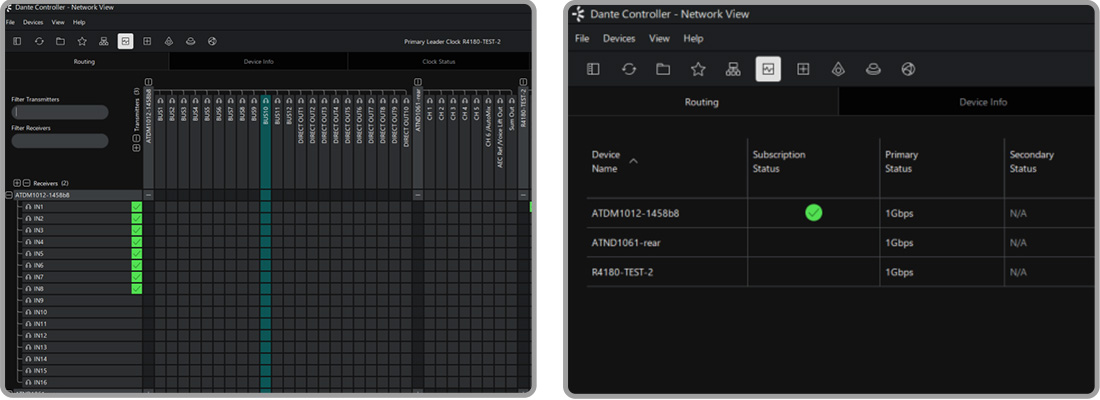The image size is (1100, 400).
Task: Click the green check next to IN3
Action: point(137,230)
